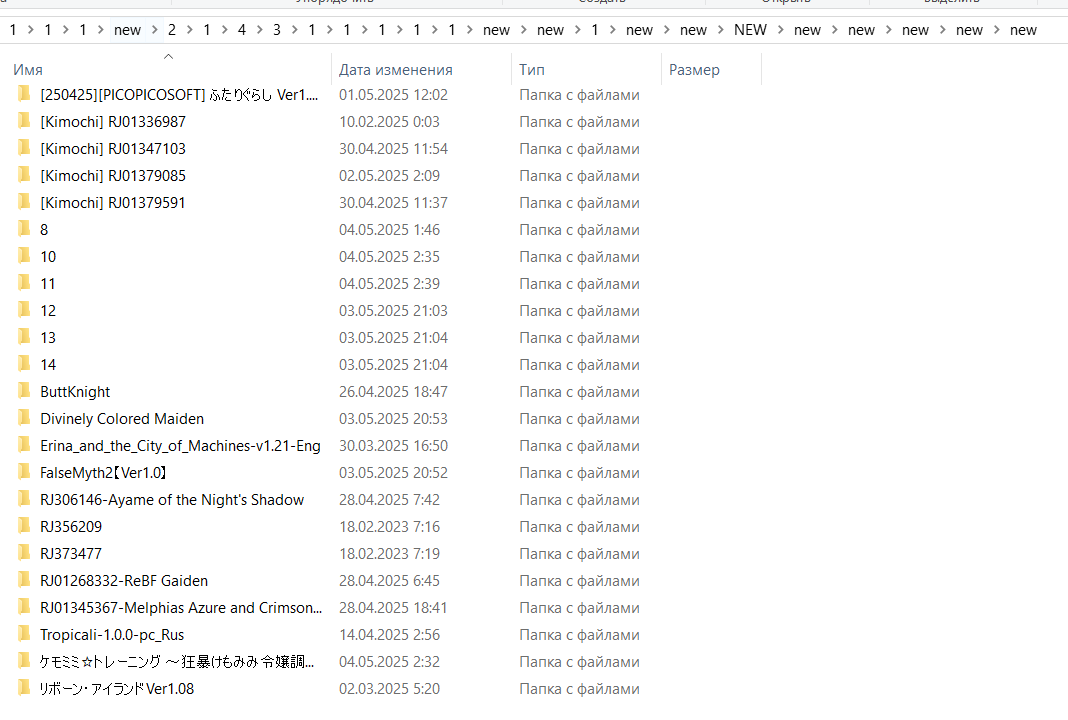Expand the chevron right after breadcrumb 3
This screenshot has width=1068, height=720.
[x=294, y=30]
